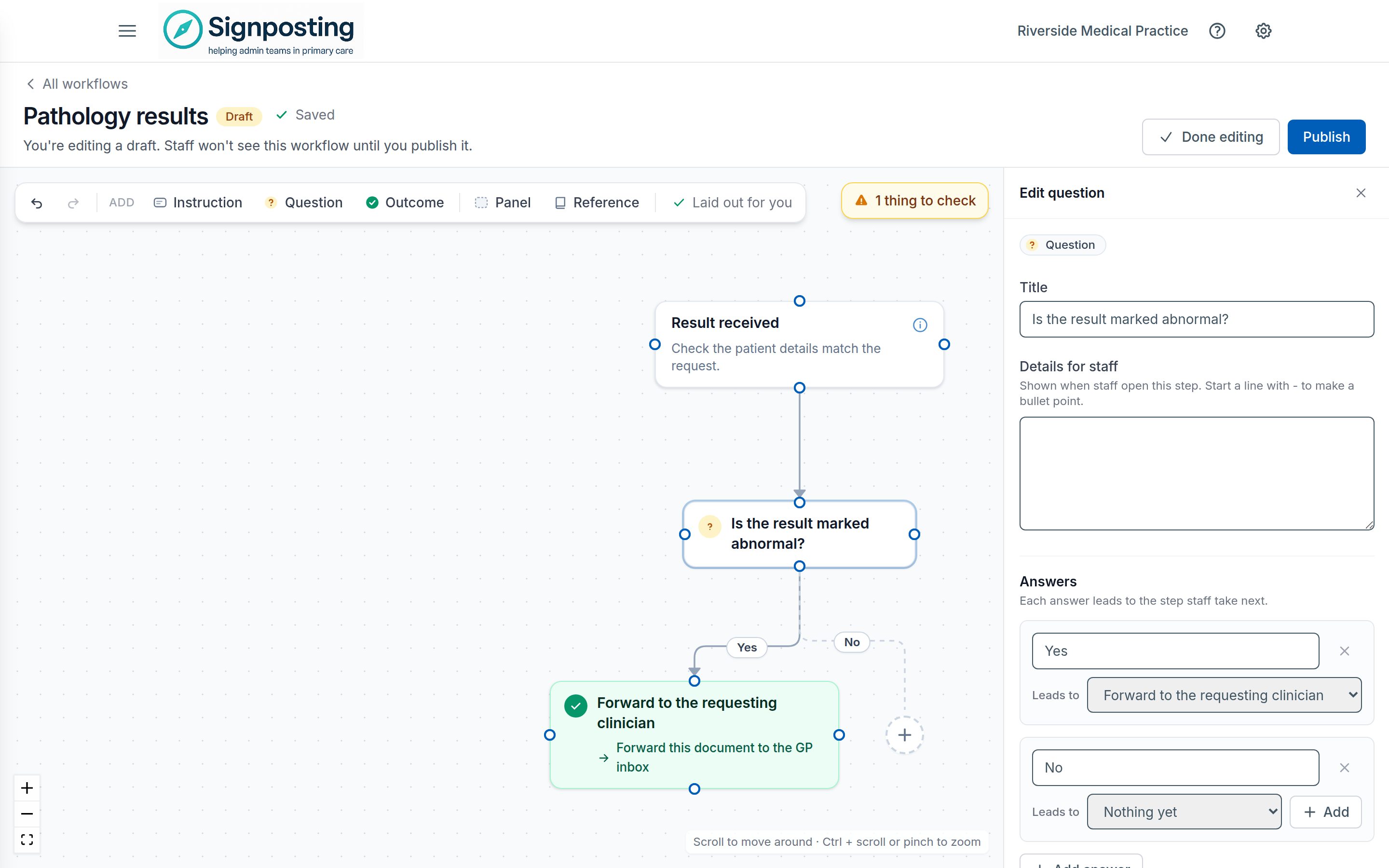
Task: Click the Laid out for you option
Action: click(x=733, y=203)
